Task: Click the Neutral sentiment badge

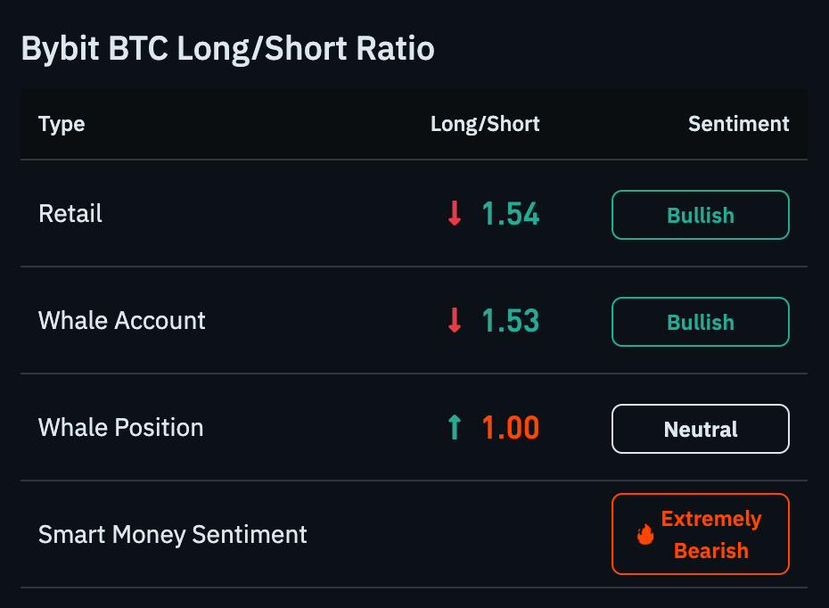Action: click(701, 429)
